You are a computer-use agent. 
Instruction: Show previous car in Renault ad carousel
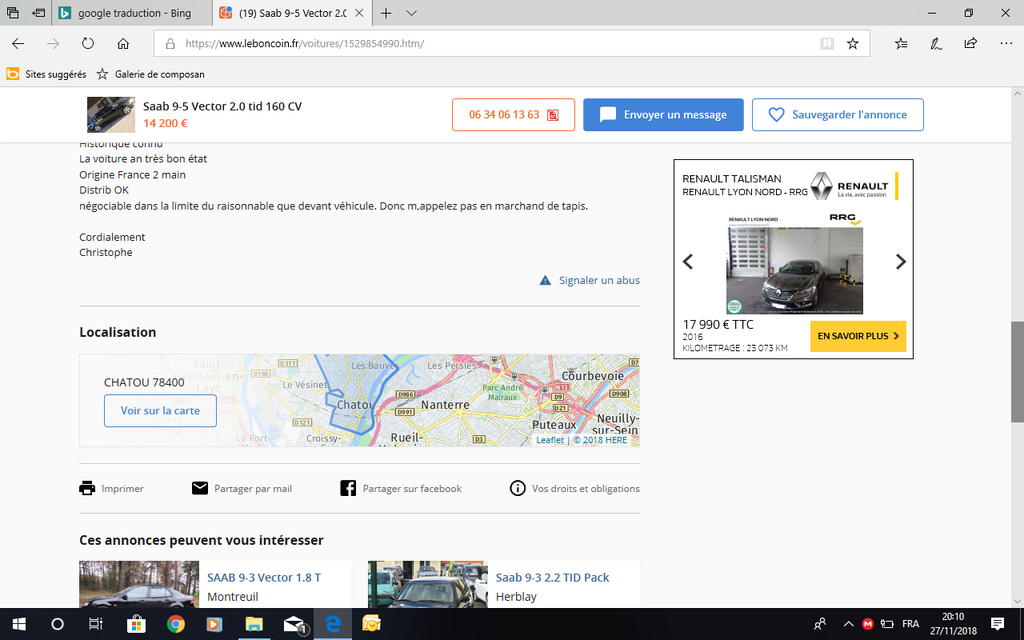(688, 262)
